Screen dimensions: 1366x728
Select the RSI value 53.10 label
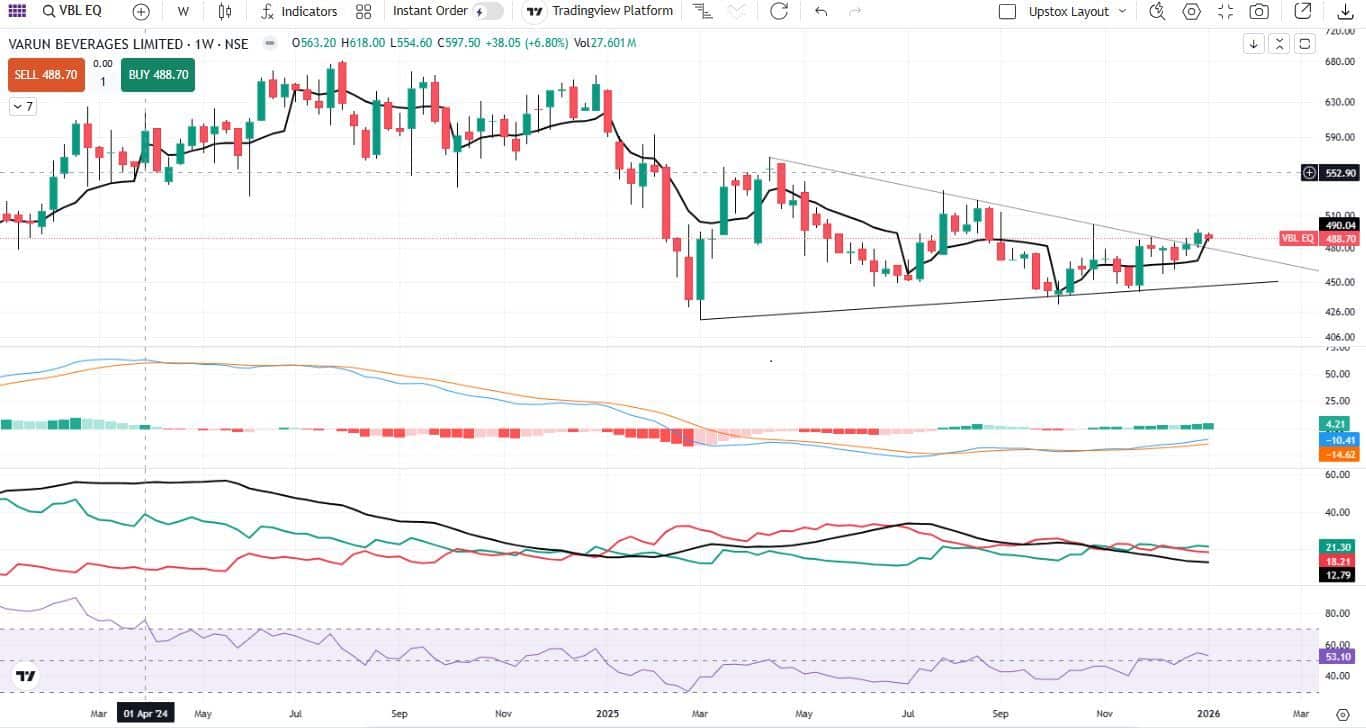click(x=1338, y=657)
